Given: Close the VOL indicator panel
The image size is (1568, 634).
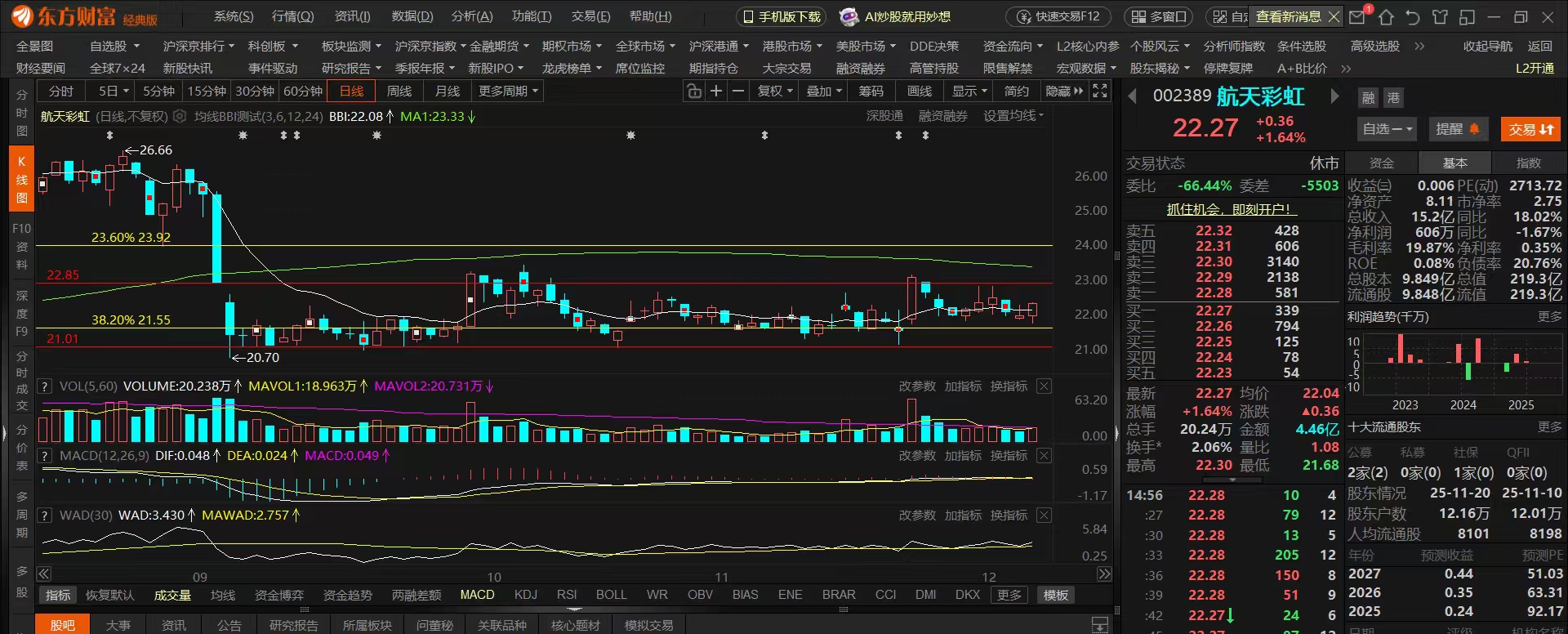Looking at the screenshot, I should (1044, 386).
